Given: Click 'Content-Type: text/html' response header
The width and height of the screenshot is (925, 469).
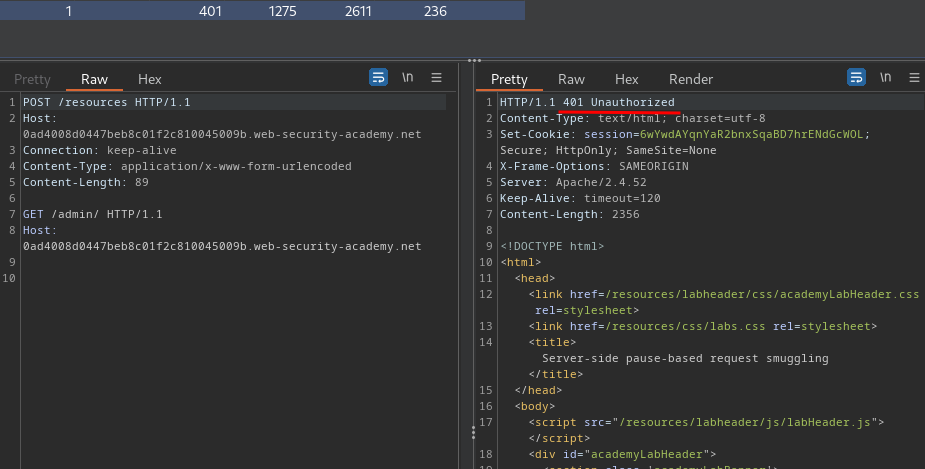Looking at the screenshot, I should (632, 119).
